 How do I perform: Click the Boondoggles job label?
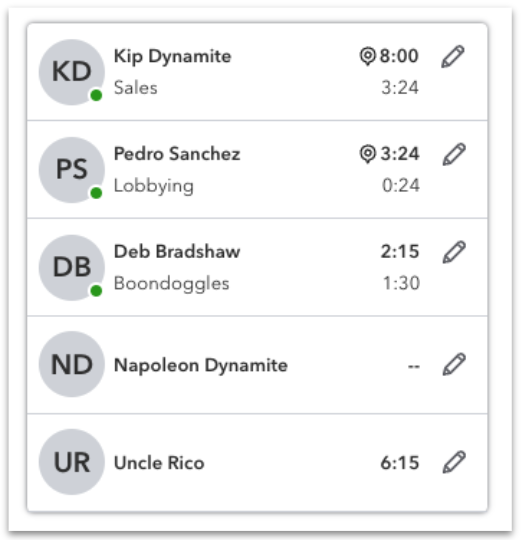click(x=171, y=284)
